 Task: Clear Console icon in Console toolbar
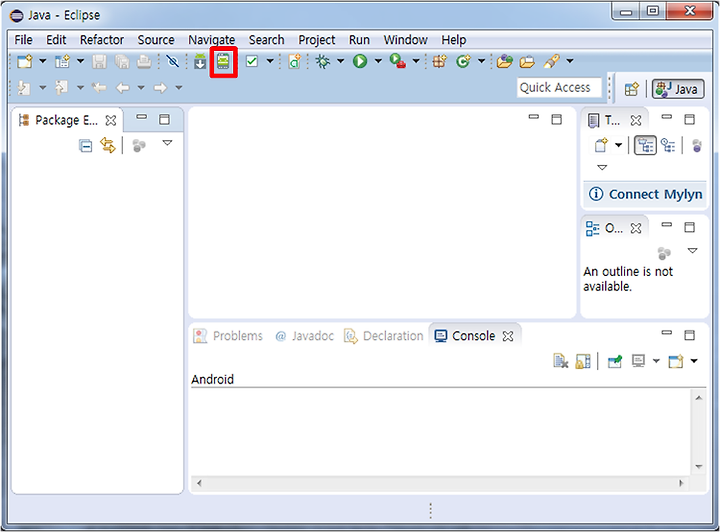[x=561, y=361]
